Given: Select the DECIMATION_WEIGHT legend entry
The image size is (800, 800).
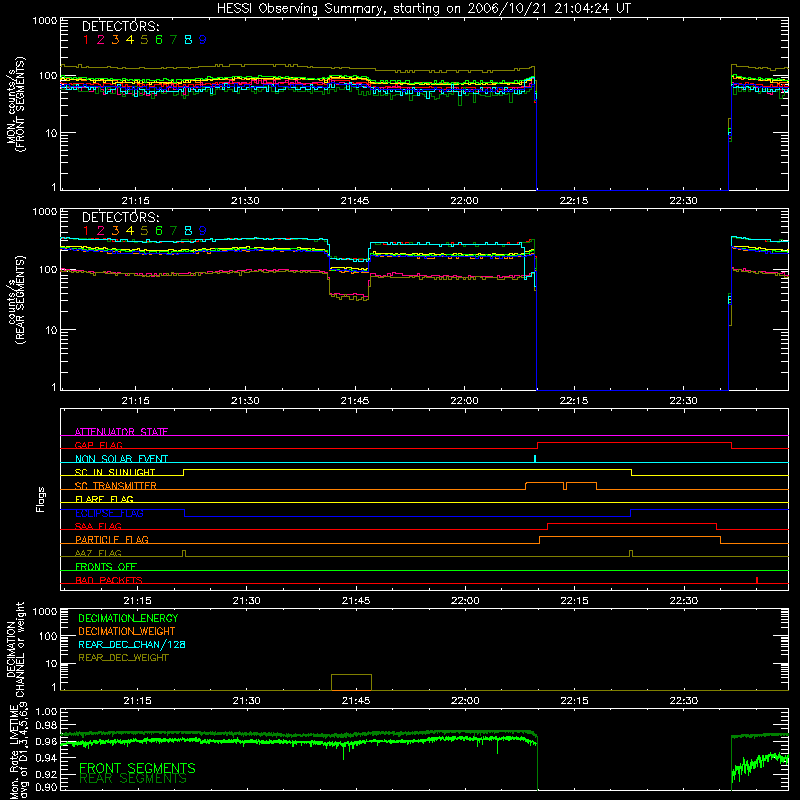Looking at the screenshot, I should [x=127, y=631].
